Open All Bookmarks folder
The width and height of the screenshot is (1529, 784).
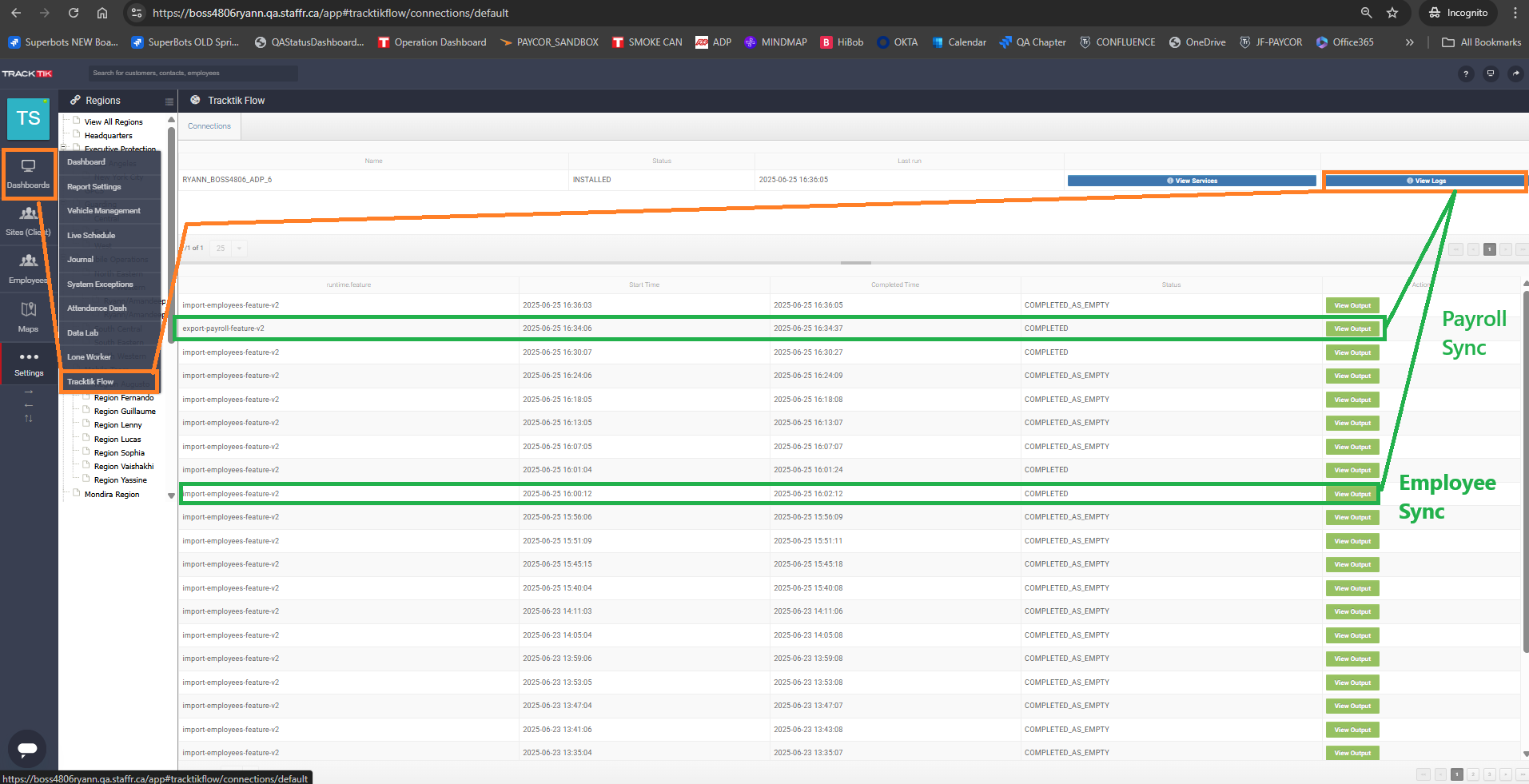click(x=1481, y=42)
